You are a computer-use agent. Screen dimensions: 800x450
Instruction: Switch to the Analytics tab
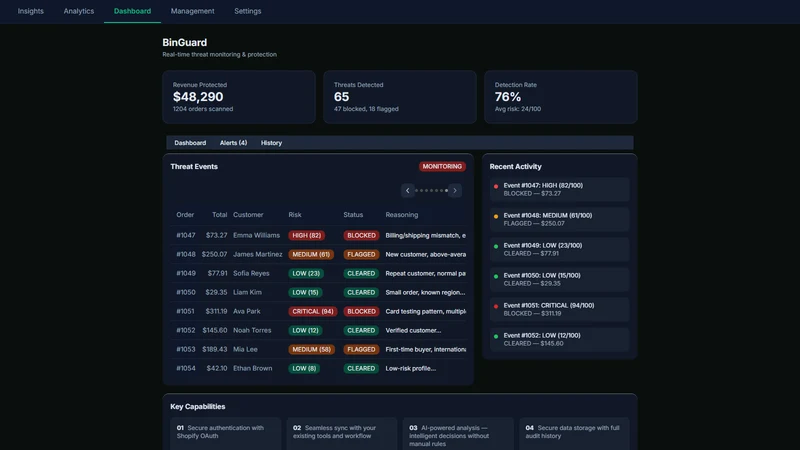(x=79, y=11)
